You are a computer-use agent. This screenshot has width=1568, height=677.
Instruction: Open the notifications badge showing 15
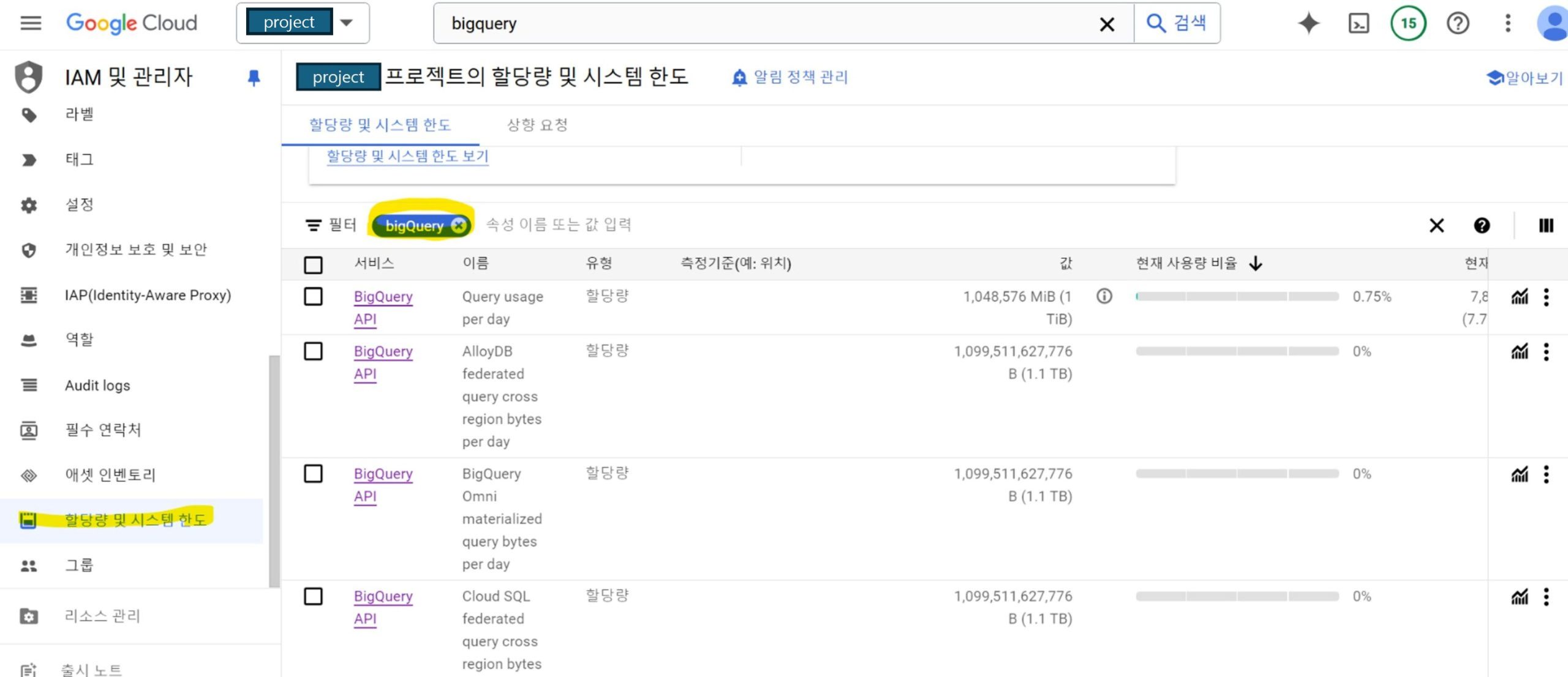1408,23
